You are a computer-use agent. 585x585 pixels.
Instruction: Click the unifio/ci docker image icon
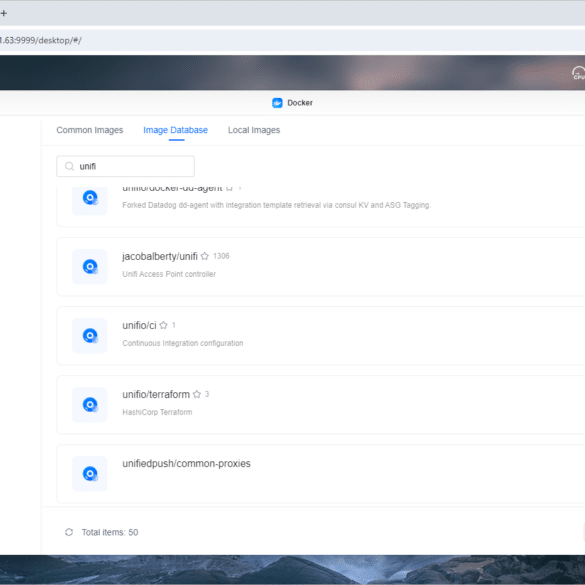coord(90,335)
